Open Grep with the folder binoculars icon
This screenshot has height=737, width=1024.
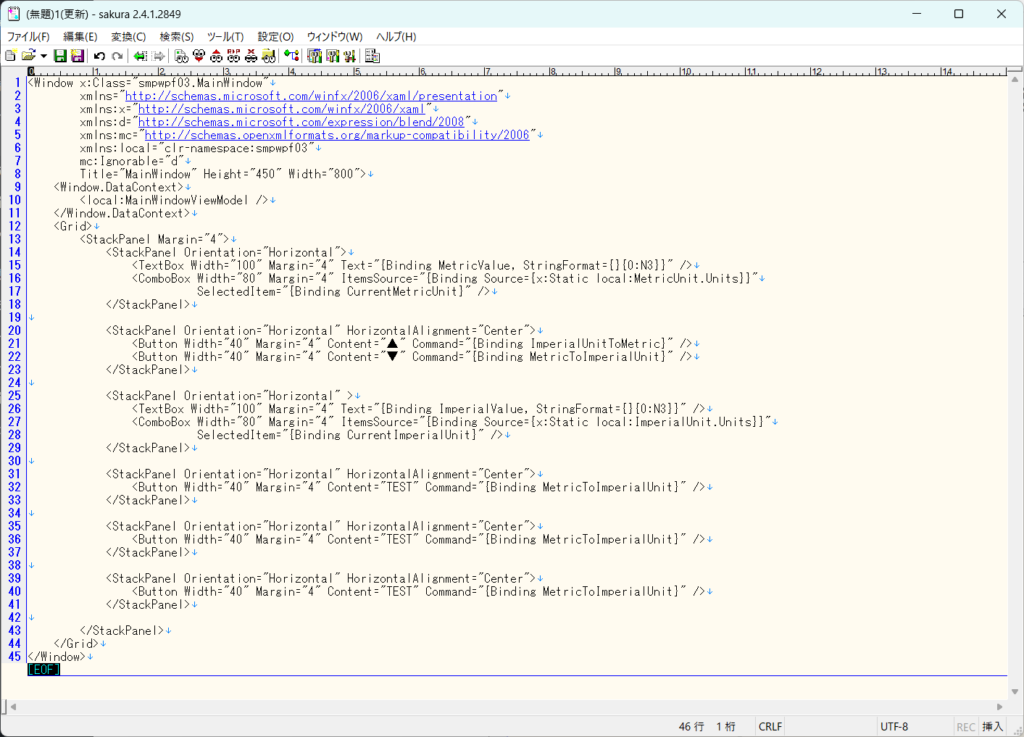click(268, 56)
